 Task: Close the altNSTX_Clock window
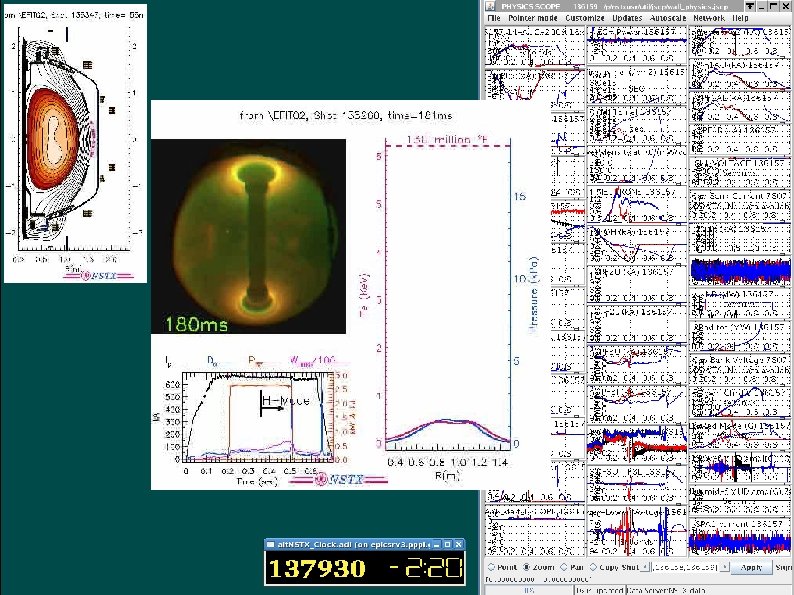point(458,544)
